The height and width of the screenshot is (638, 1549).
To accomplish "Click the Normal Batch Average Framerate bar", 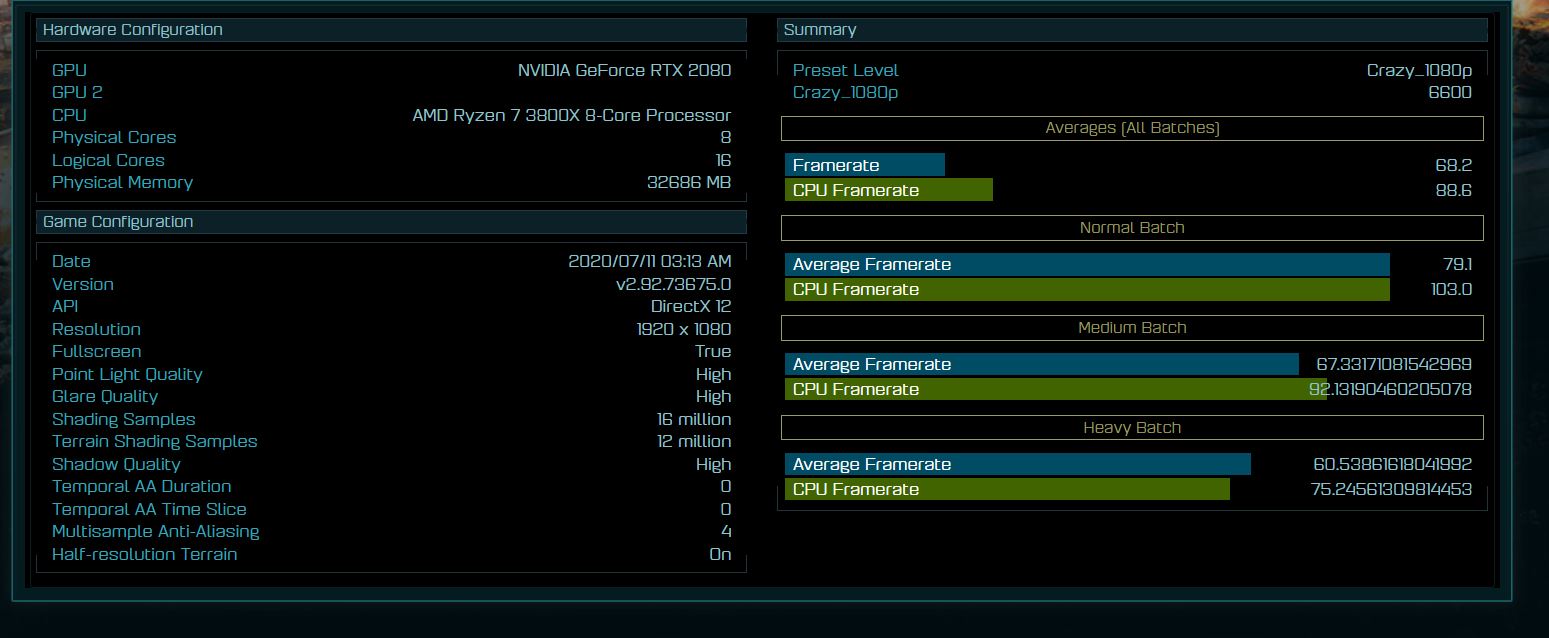I will (1087, 265).
